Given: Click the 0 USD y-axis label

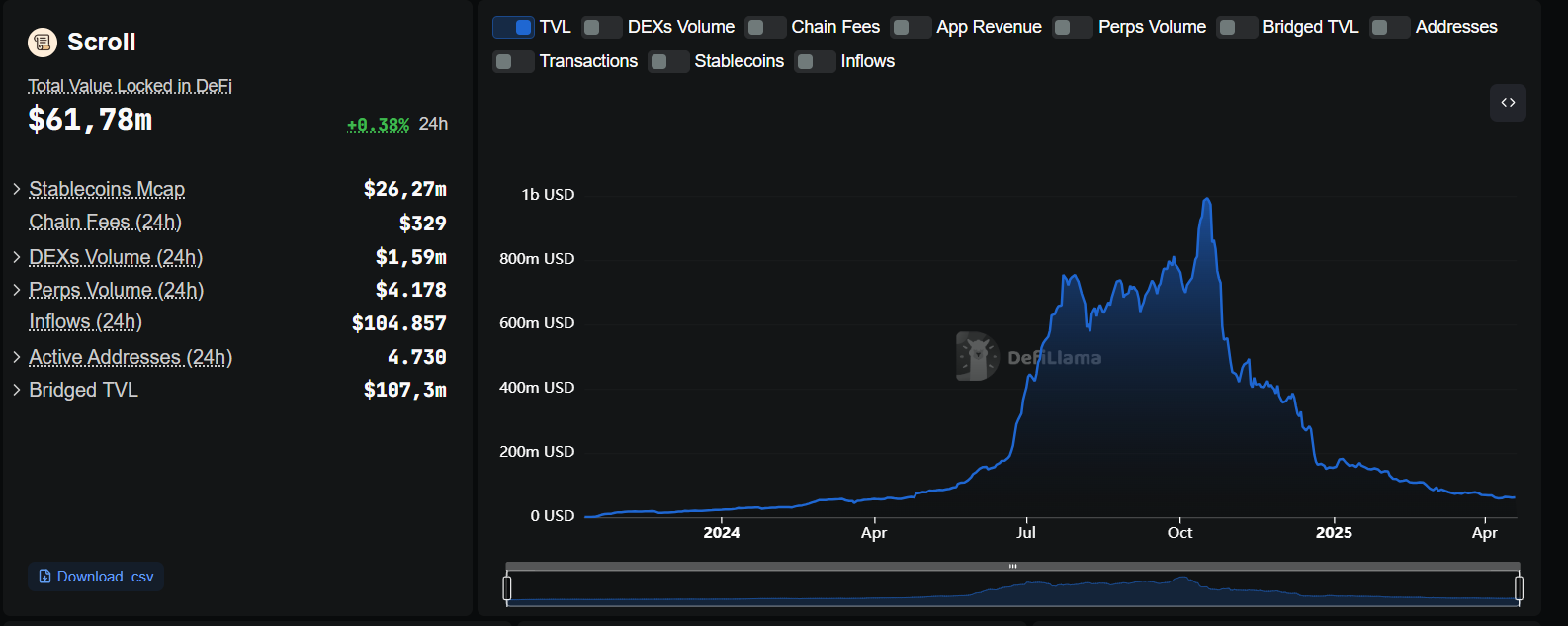Looking at the screenshot, I should [x=553, y=515].
